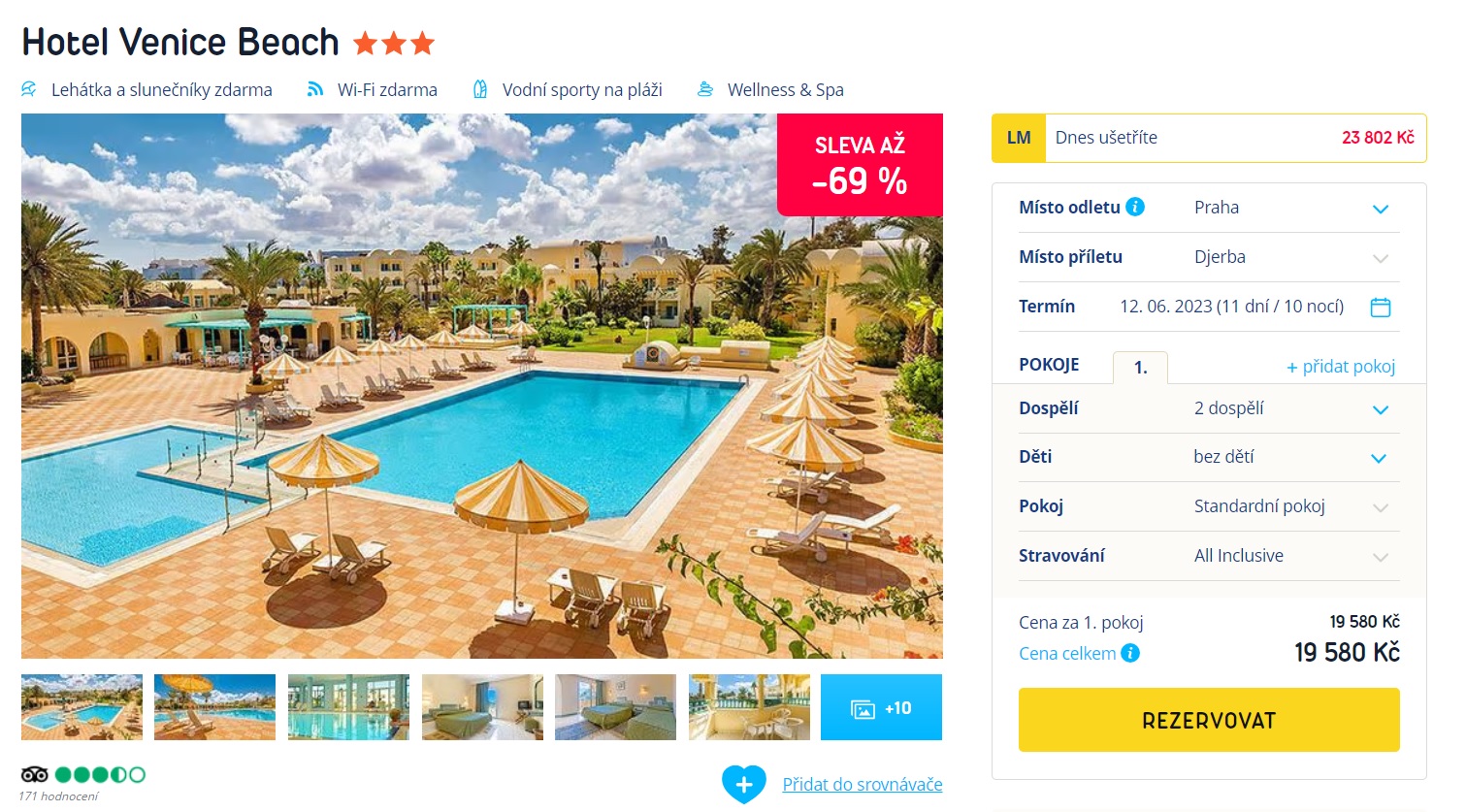Click the REZERVOVAT button
The image size is (1466, 812).
pos(1209,720)
